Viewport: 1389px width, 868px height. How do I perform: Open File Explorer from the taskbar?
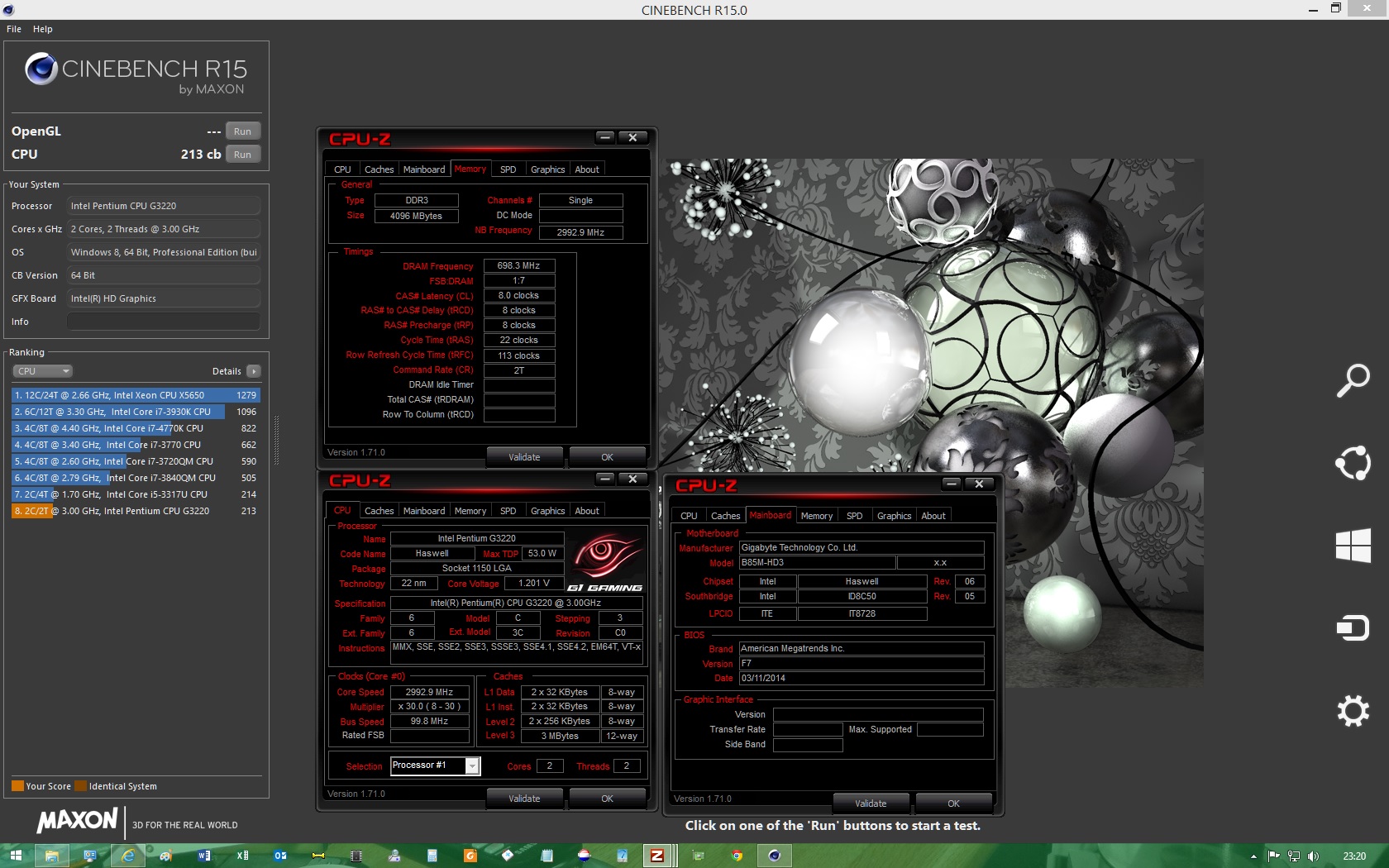click(x=51, y=856)
